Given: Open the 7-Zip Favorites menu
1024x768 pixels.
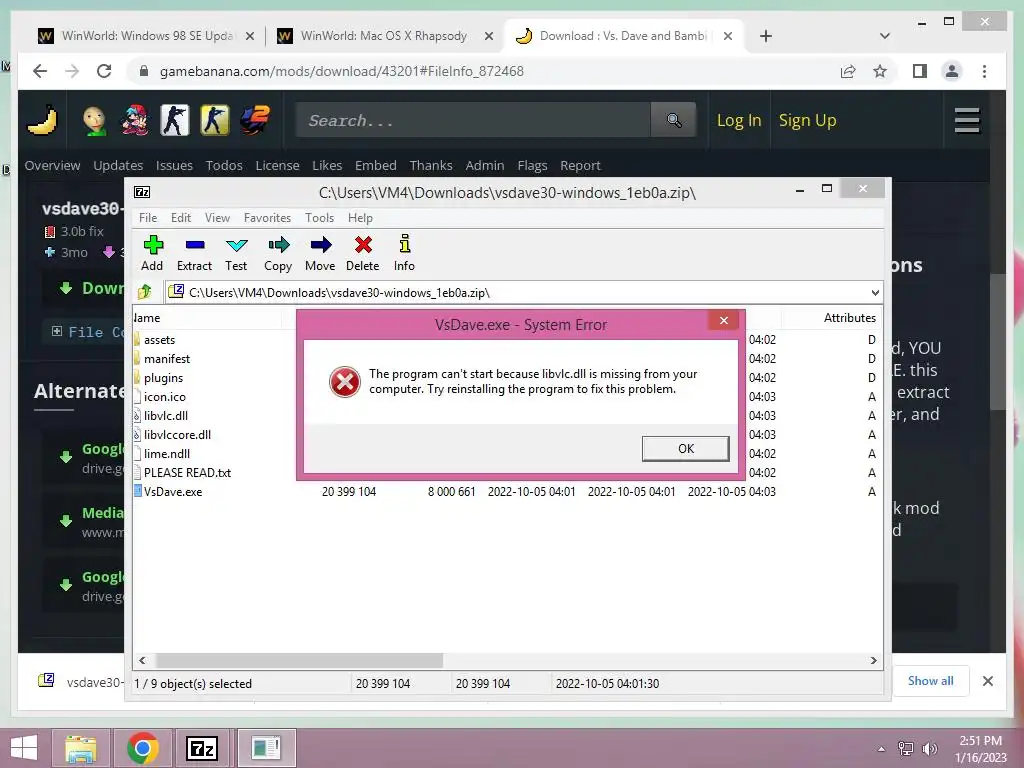Looking at the screenshot, I should [x=267, y=217].
